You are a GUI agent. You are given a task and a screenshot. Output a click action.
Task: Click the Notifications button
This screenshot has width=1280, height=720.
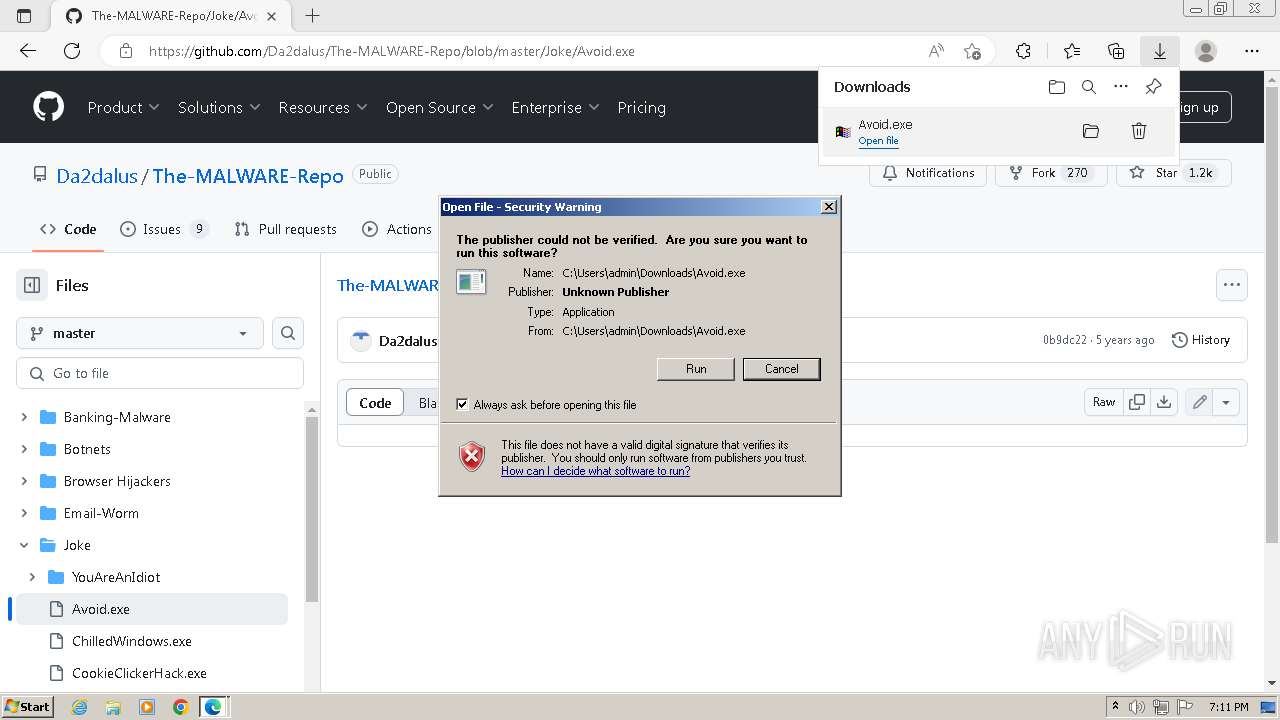click(x=928, y=173)
